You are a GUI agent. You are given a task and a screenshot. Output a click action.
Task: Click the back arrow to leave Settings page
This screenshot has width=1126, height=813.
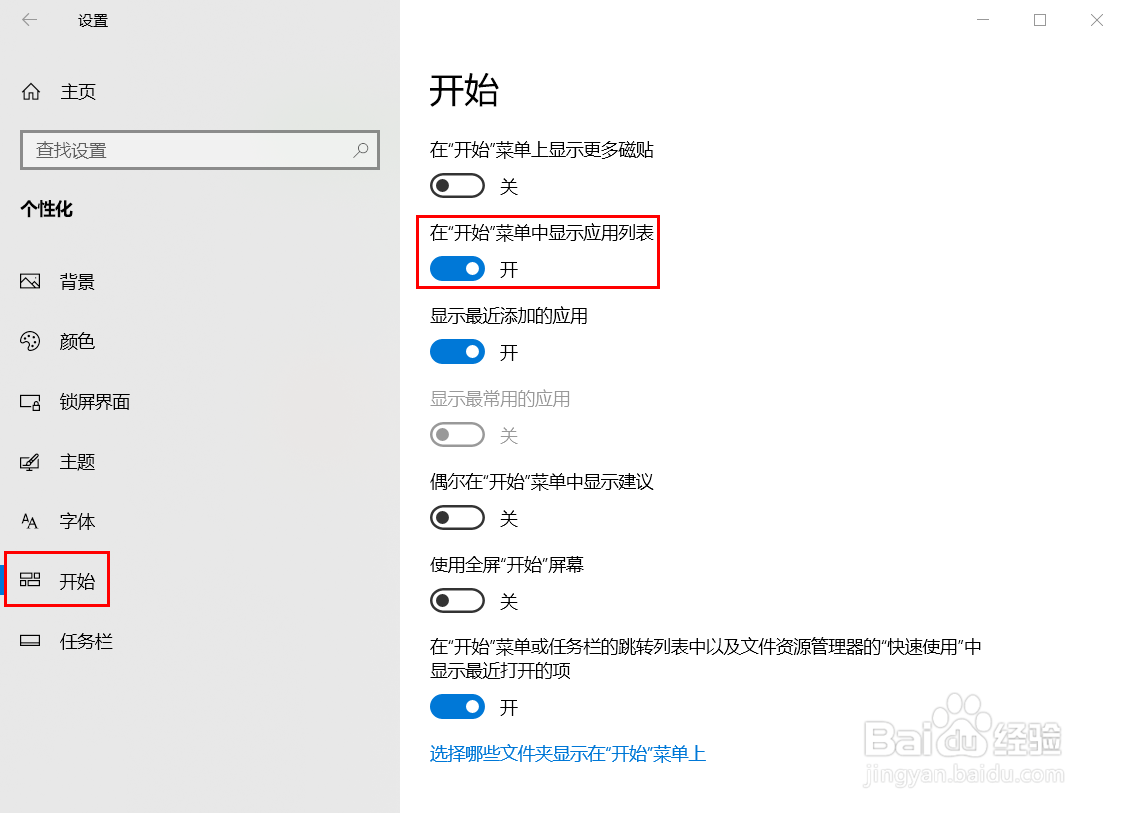[x=28, y=19]
